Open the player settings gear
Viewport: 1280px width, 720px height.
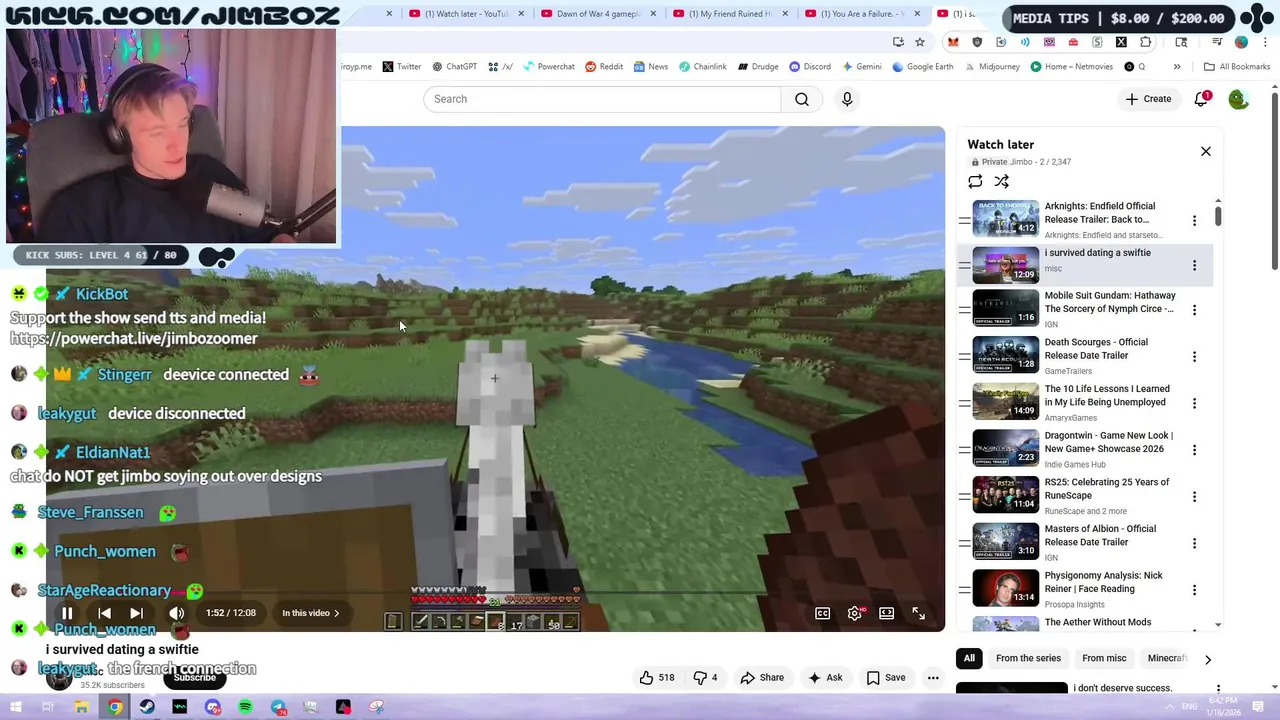click(x=854, y=613)
